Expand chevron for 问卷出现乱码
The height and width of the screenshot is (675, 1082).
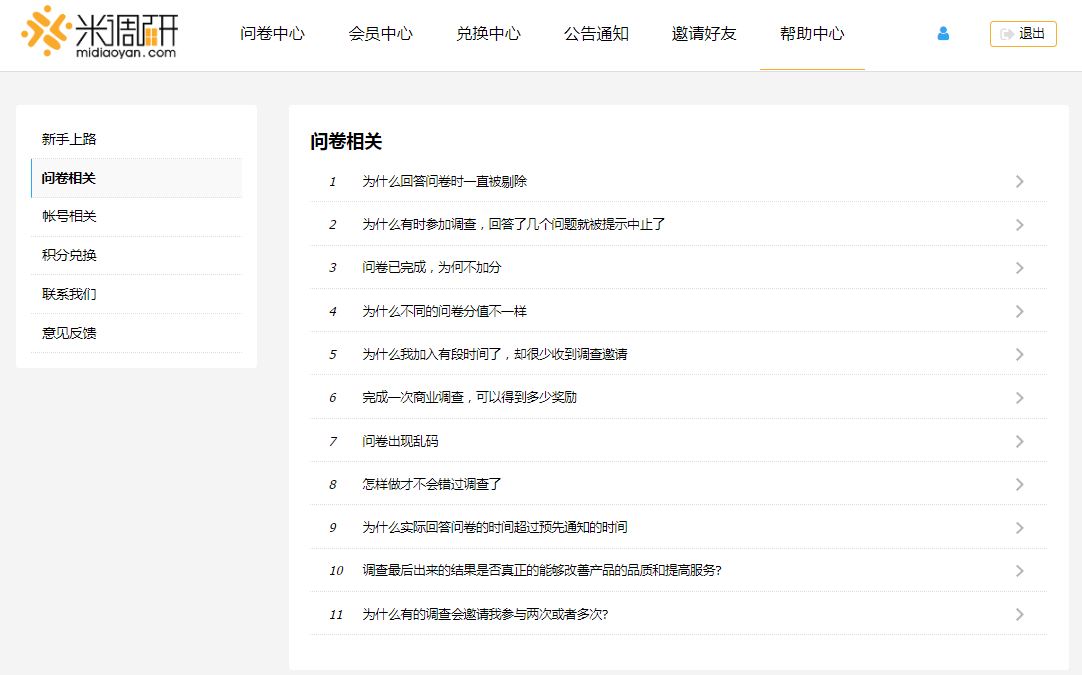[x=1019, y=442]
